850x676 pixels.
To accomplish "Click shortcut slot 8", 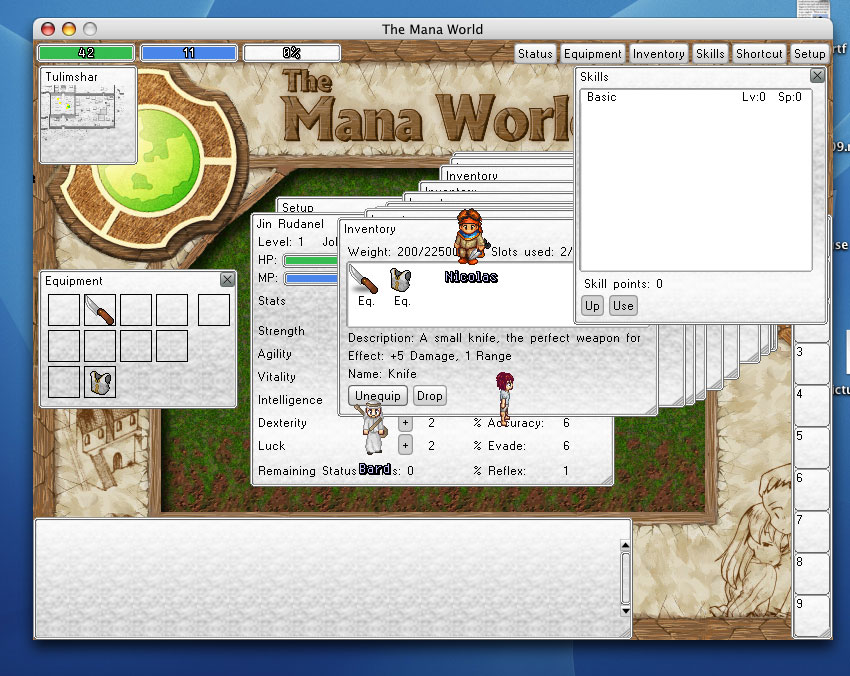I will click(811, 574).
